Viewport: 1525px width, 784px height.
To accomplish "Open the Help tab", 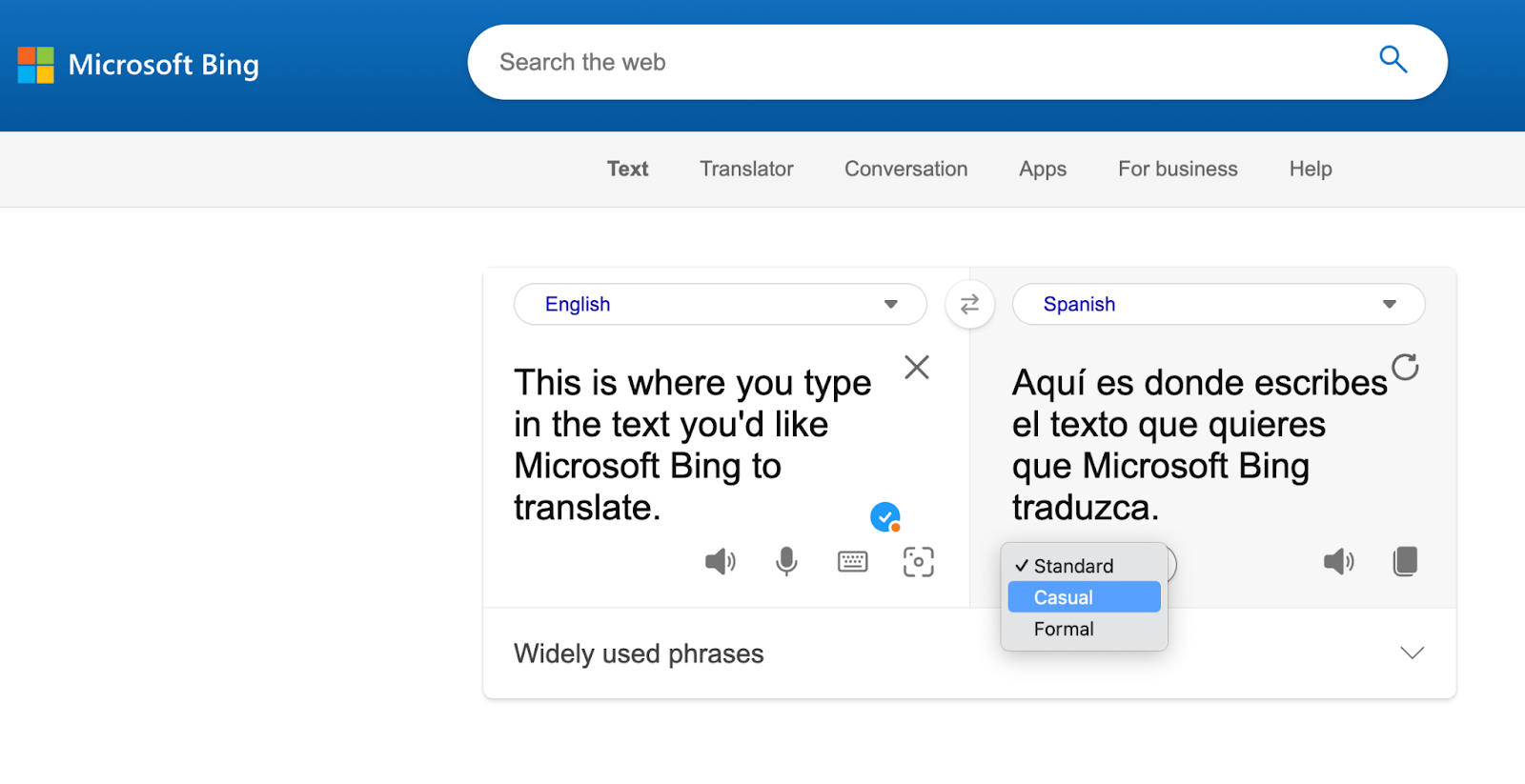I will point(1311,169).
